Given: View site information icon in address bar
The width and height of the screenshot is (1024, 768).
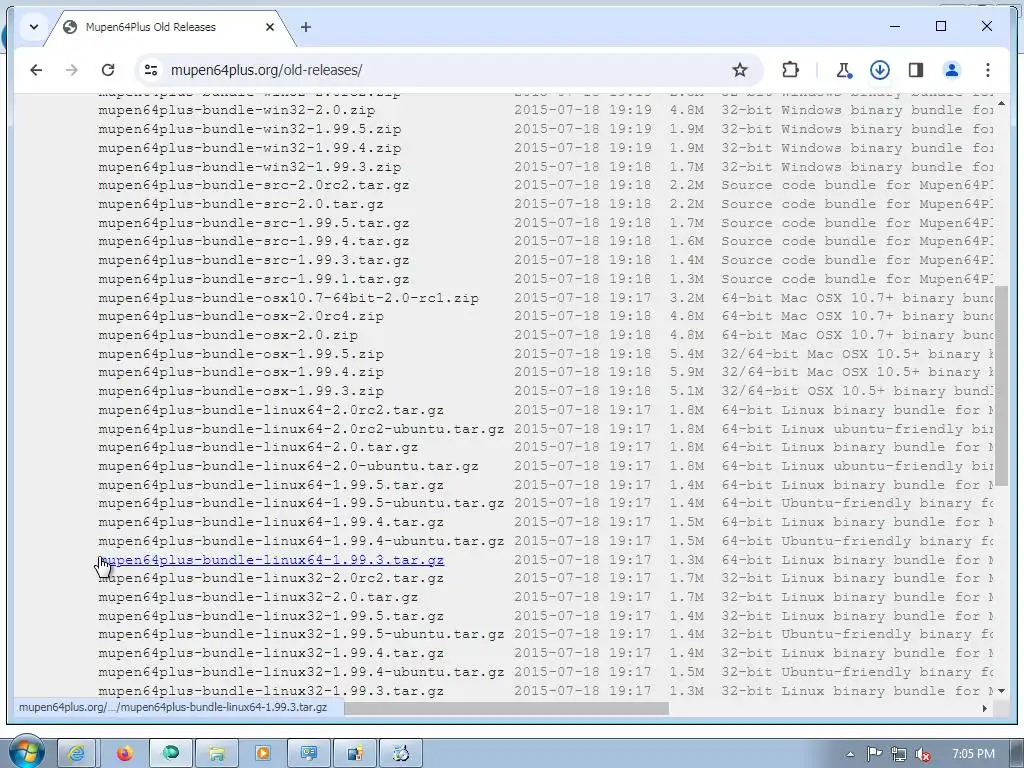Looking at the screenshot, I should (151, 70).
